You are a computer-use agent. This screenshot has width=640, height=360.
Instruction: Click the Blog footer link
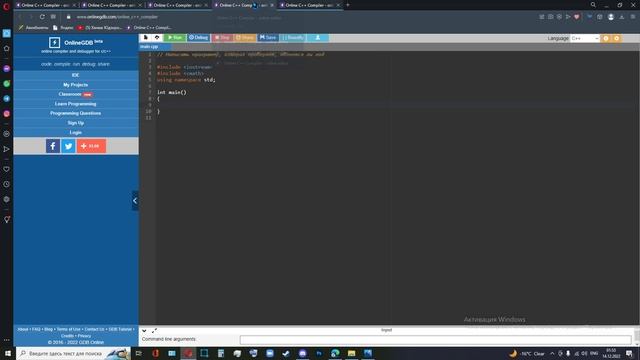pos(49,329)
